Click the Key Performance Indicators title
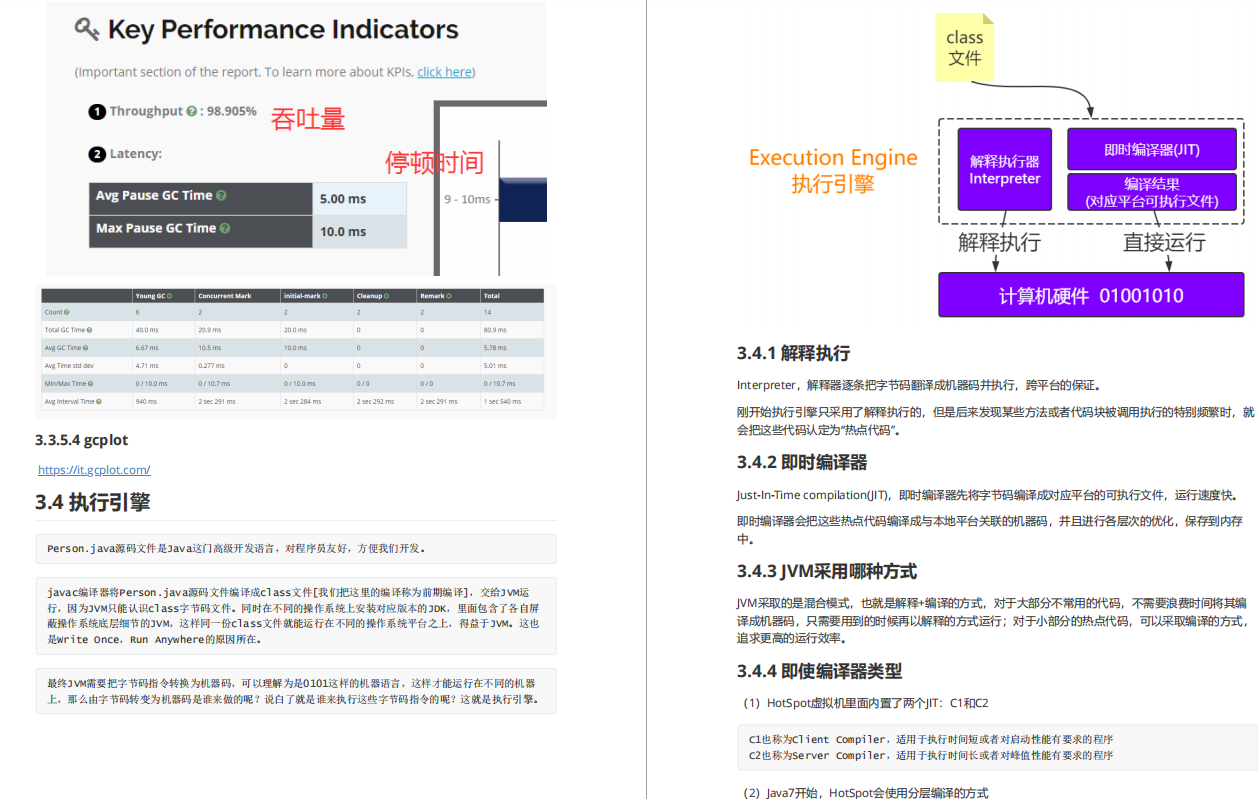This screenshot has width=1258, height=799. click(283, 30)
